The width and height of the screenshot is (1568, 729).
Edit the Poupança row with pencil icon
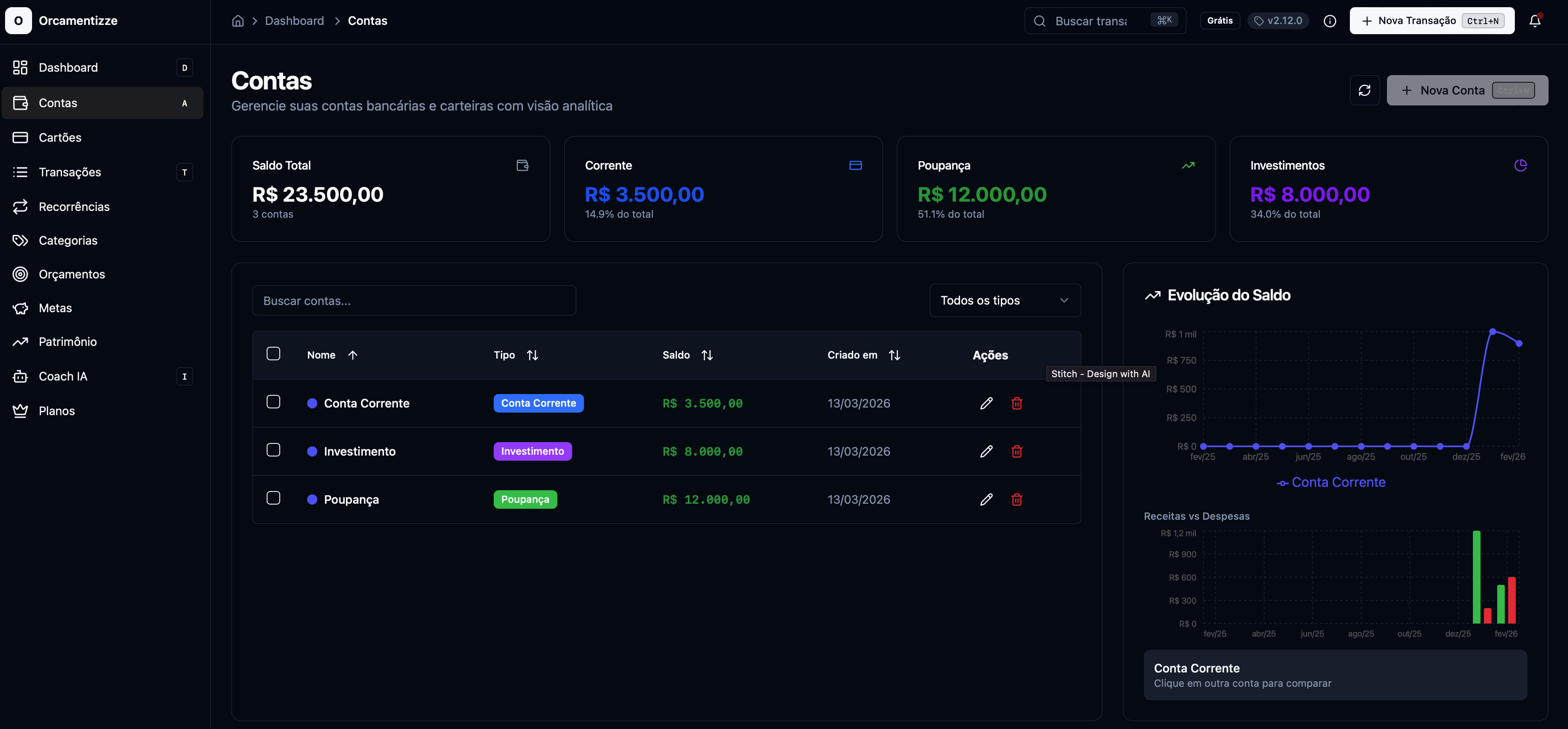coord(986,499)
